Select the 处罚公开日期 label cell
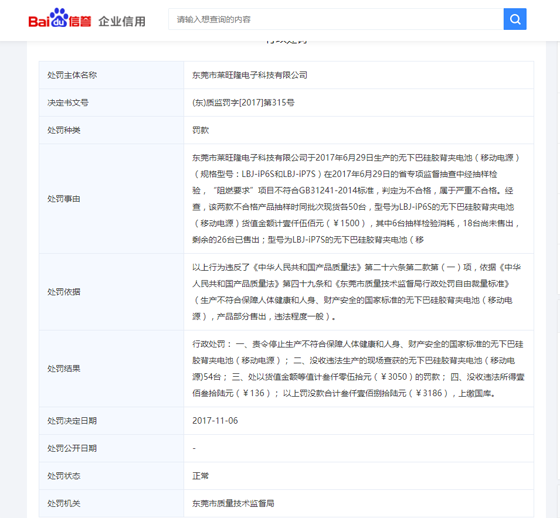Image resolution: width=560 pixels, height=518 pixels. point(111,448)
